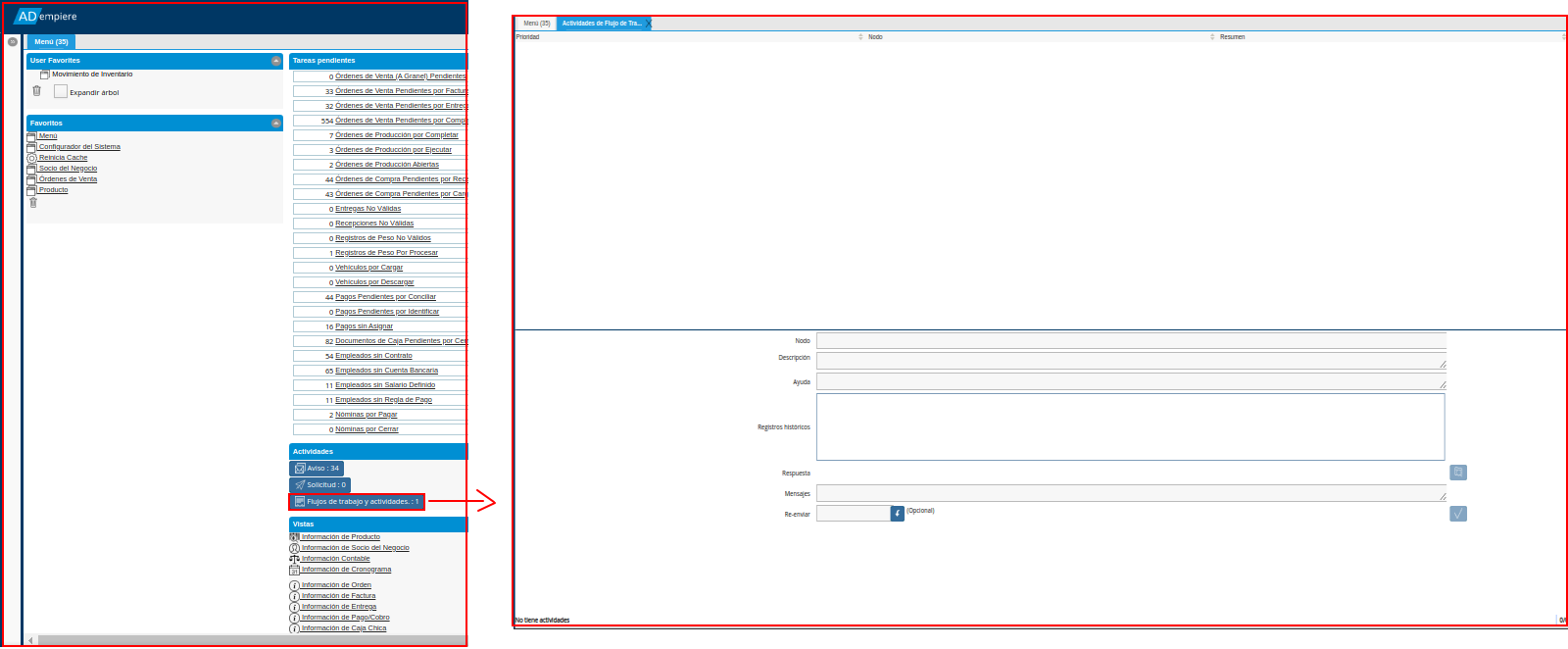Close the Actividades de Flujo tab
This screenshot has width=1568, height=649.
pos(648,24)
